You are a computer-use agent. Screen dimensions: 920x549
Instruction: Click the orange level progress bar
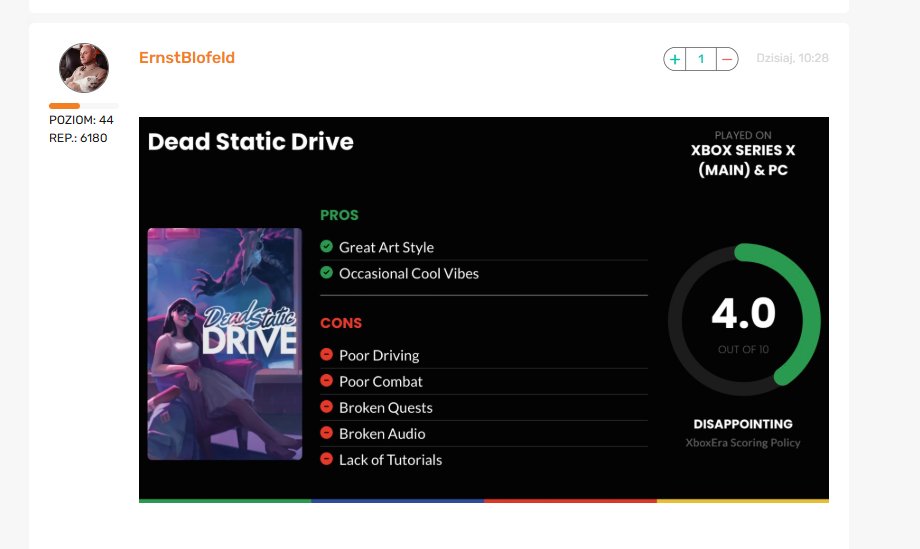[65, 106]
